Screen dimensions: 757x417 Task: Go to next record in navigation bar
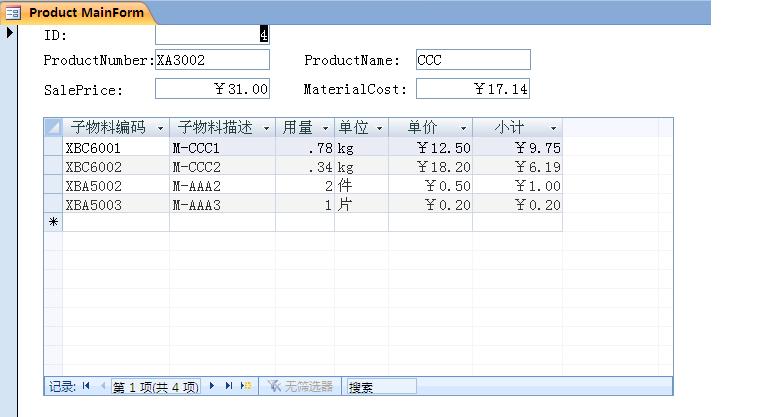pos(212,386)
